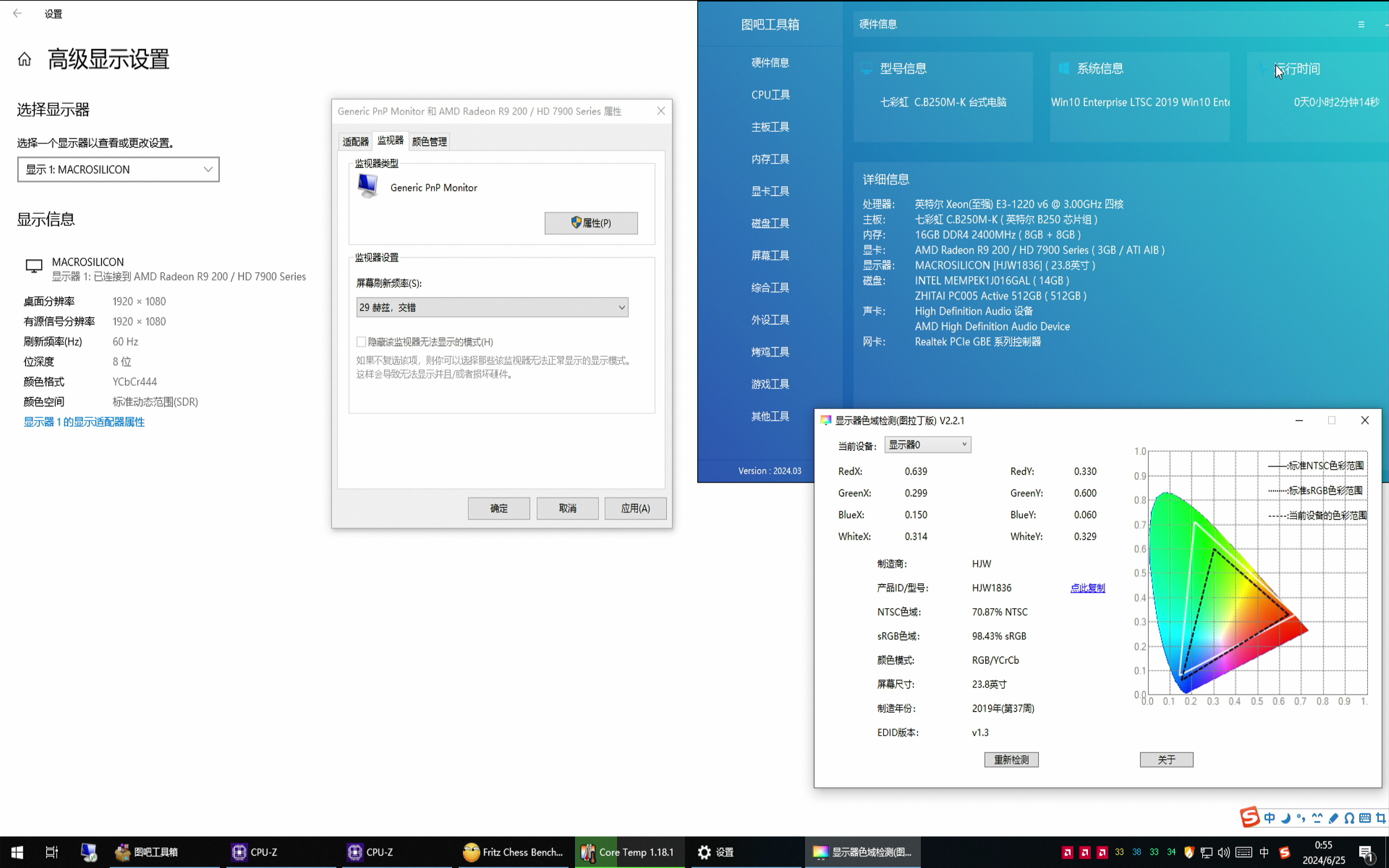Click the Sogou S logo on the IME bar

coord(1250,817)
